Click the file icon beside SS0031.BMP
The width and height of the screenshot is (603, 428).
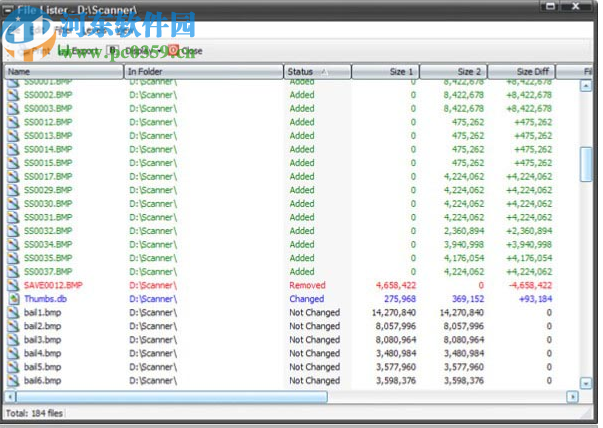(13, 217)
